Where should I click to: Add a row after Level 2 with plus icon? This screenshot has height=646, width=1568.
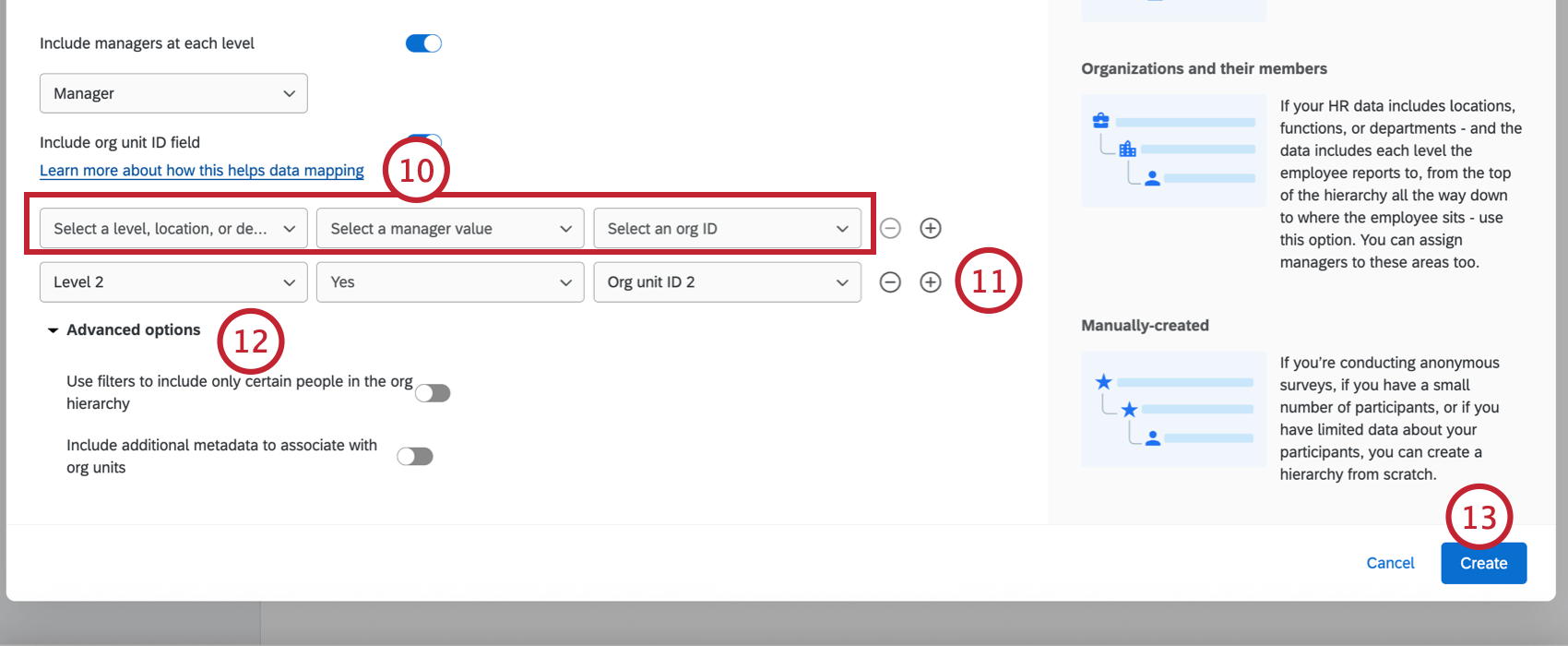click(x=931, y=282)
